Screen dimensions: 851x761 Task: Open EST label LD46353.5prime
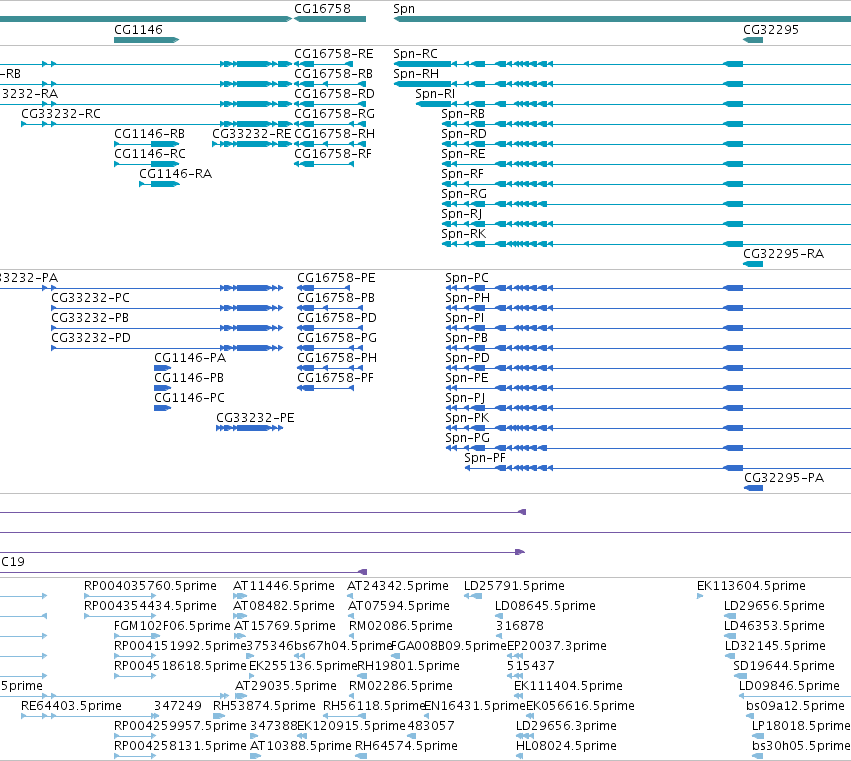click(x=774, y=626)
